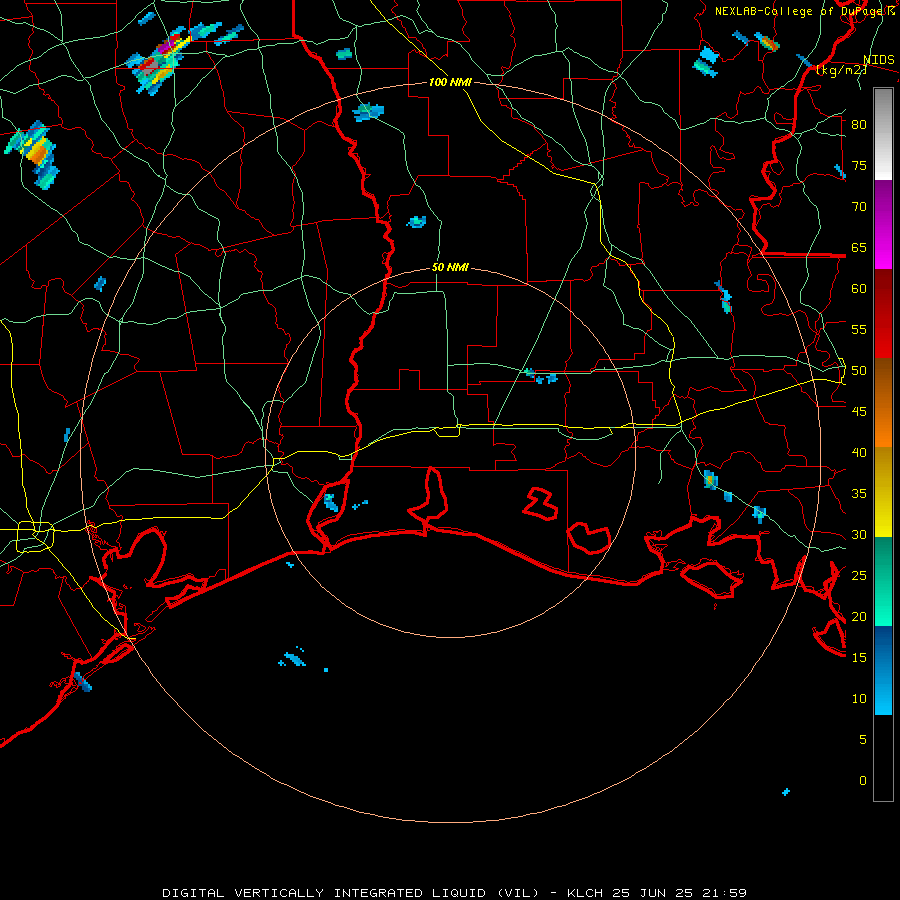Screen dimensions: 900x900
Task: Select the brown-orange segment of the color scale
Action: [883, 403]
